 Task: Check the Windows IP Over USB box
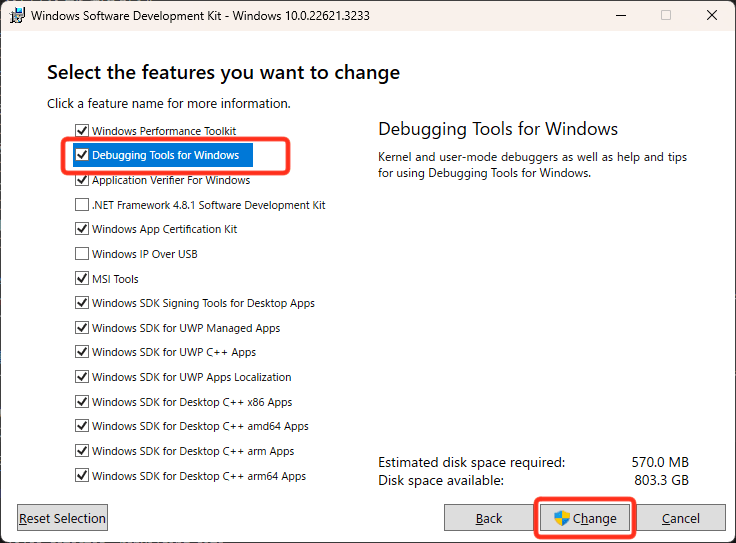[x=82, y=254]
